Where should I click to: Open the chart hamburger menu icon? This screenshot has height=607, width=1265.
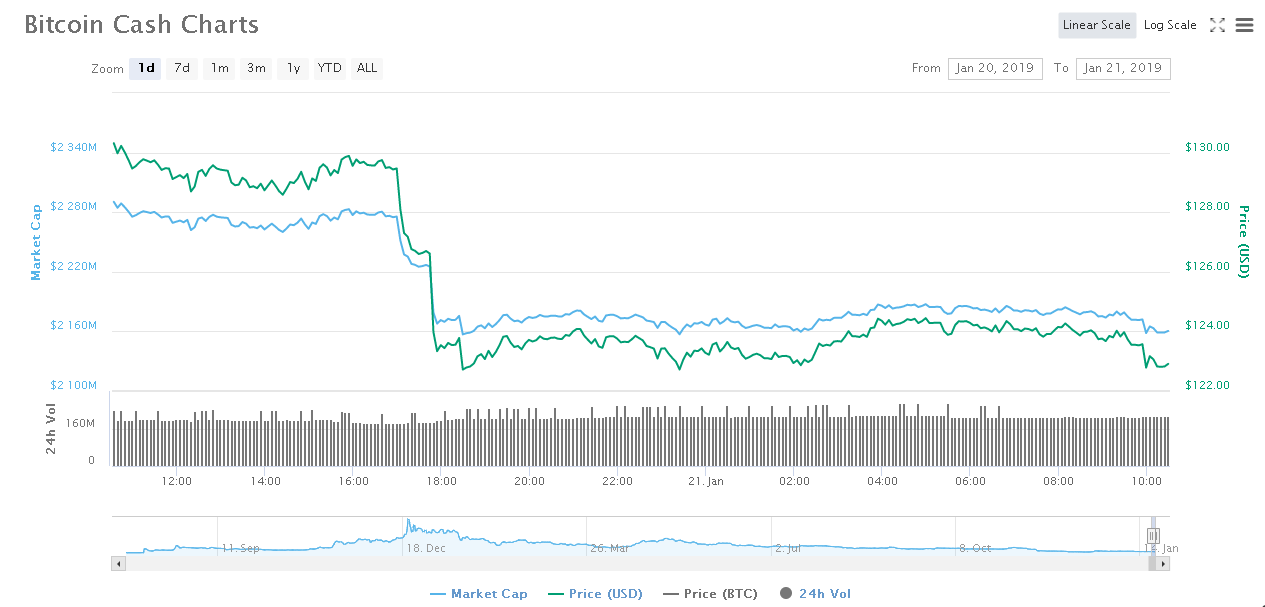[1244, 25]
